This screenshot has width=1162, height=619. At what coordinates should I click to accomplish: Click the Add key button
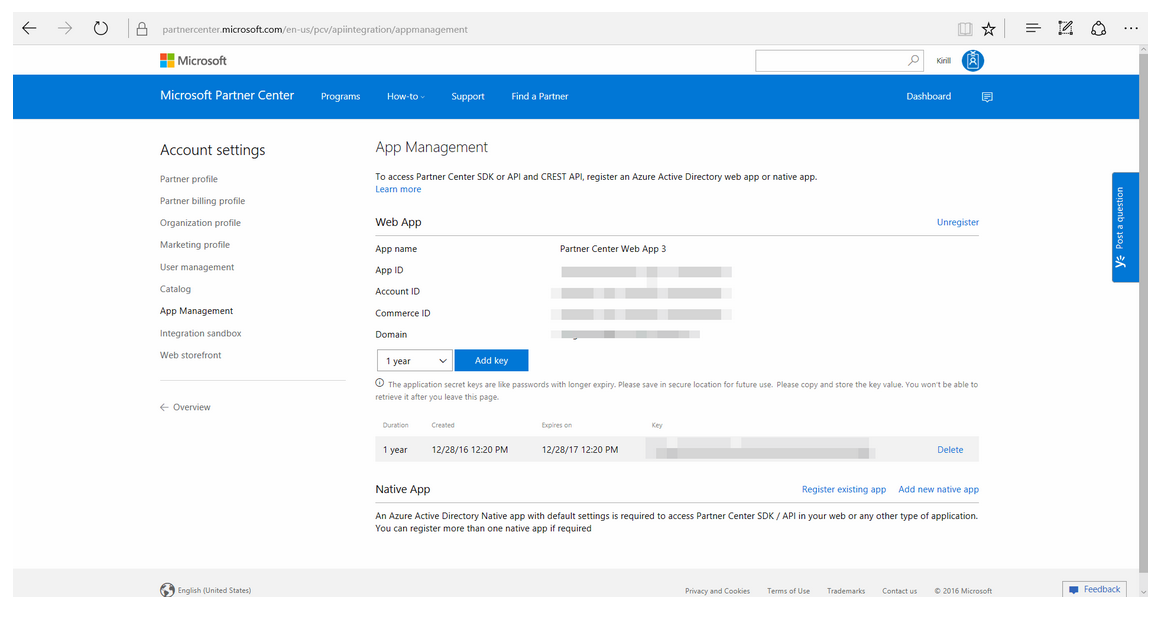point(491,360)
